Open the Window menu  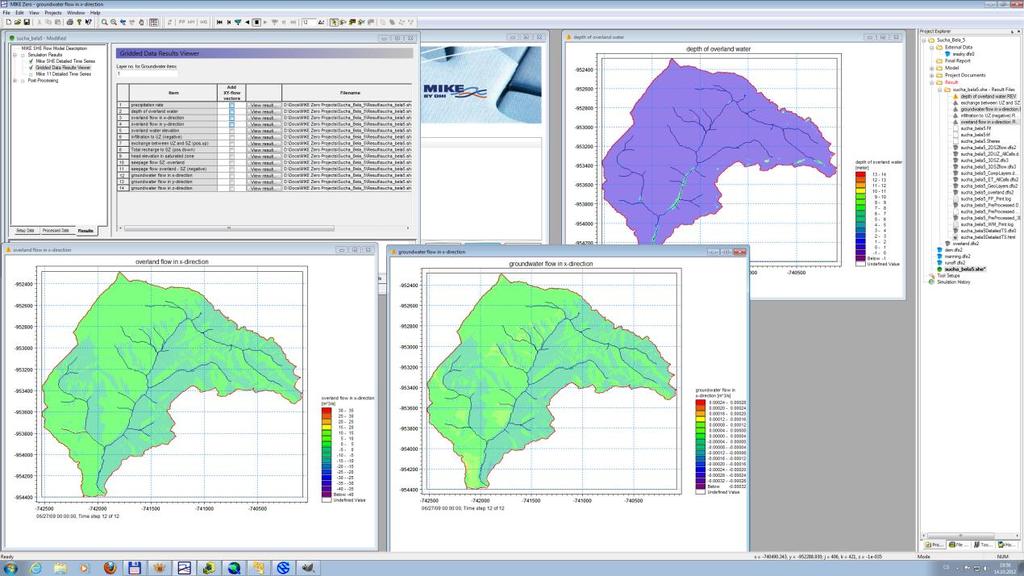(76, 13)
